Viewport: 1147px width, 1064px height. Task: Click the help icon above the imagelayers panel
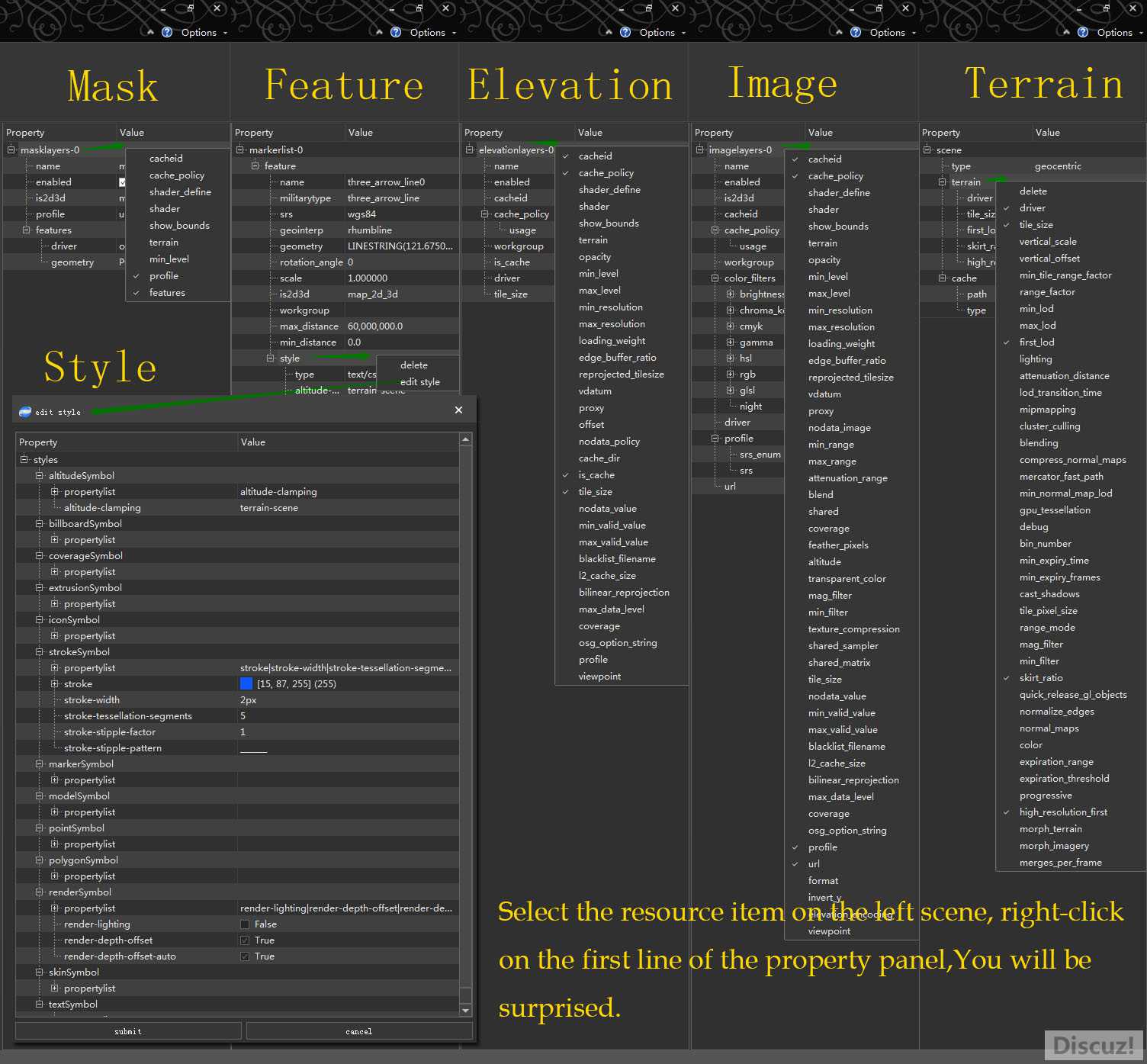pos(856,32)
